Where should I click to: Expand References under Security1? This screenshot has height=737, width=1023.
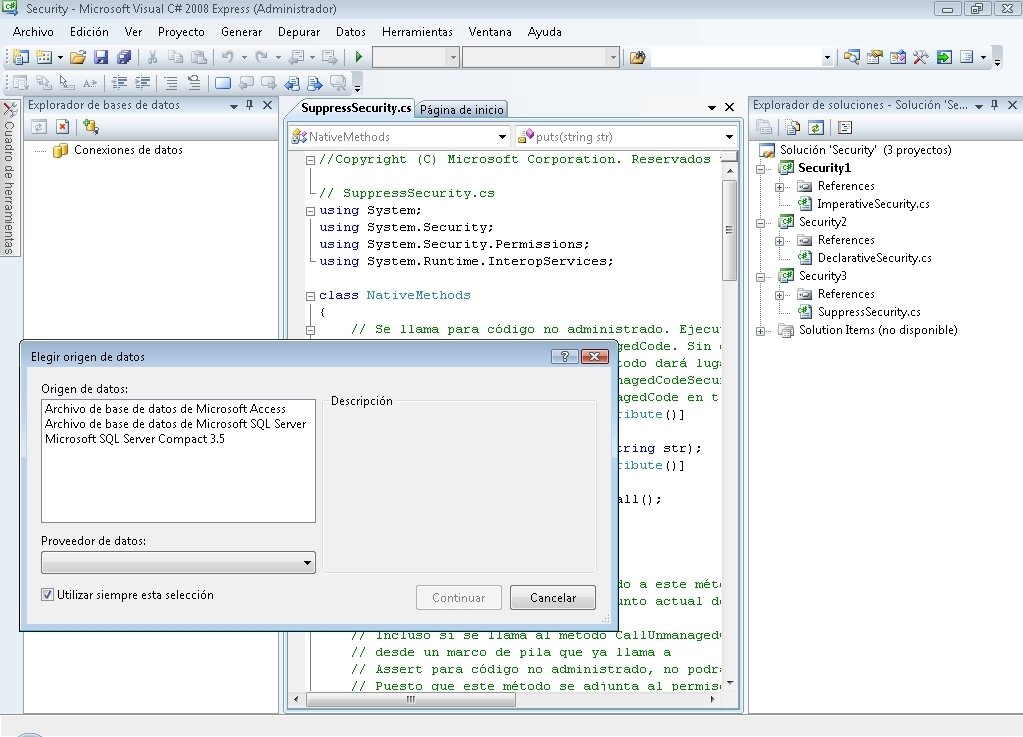click(779, 187)
